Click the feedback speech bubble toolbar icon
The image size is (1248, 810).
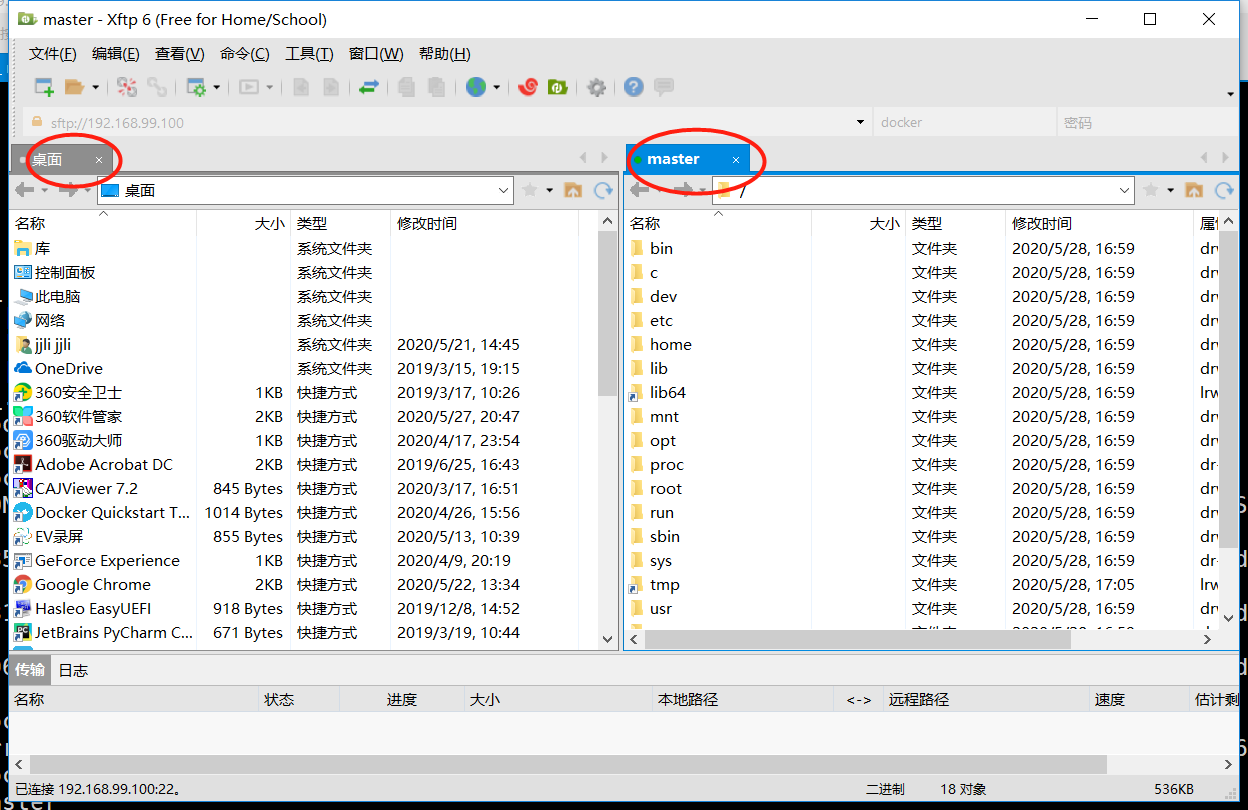[x=662, y=87]
